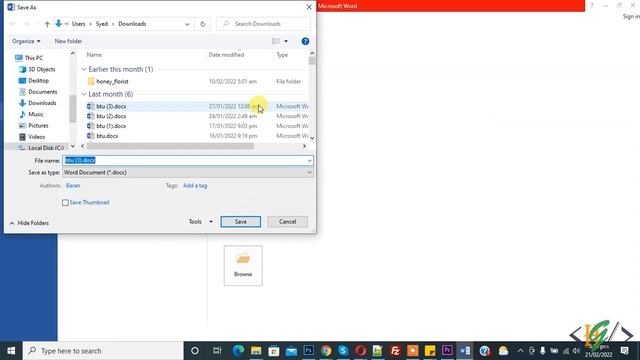Image resolution: width=640 pixels, height=360 pixels.
Task: Open Microsoft Edge from taskbar
Action: coord(238,351)
